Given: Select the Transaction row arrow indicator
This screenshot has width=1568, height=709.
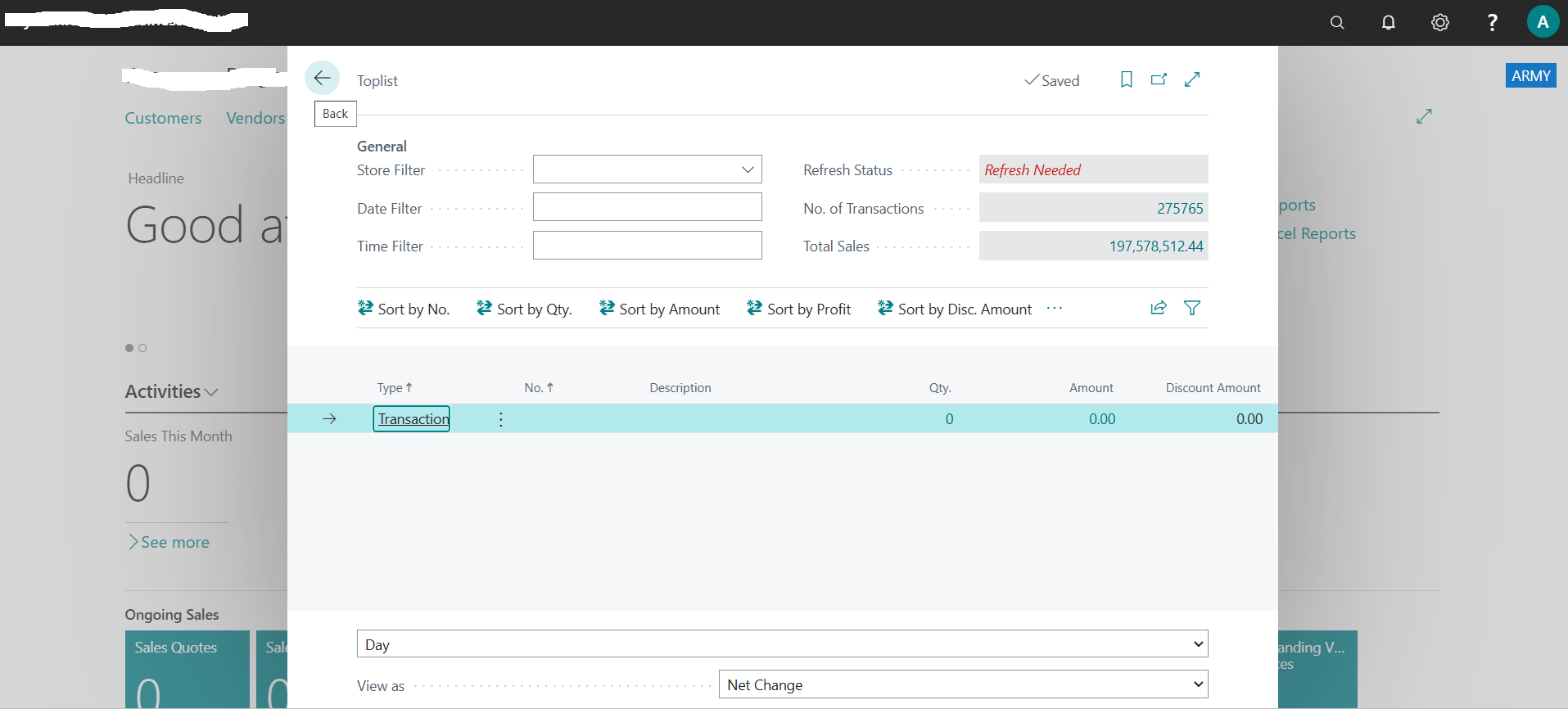Looking at the screenshot, I should pos(329,419).
